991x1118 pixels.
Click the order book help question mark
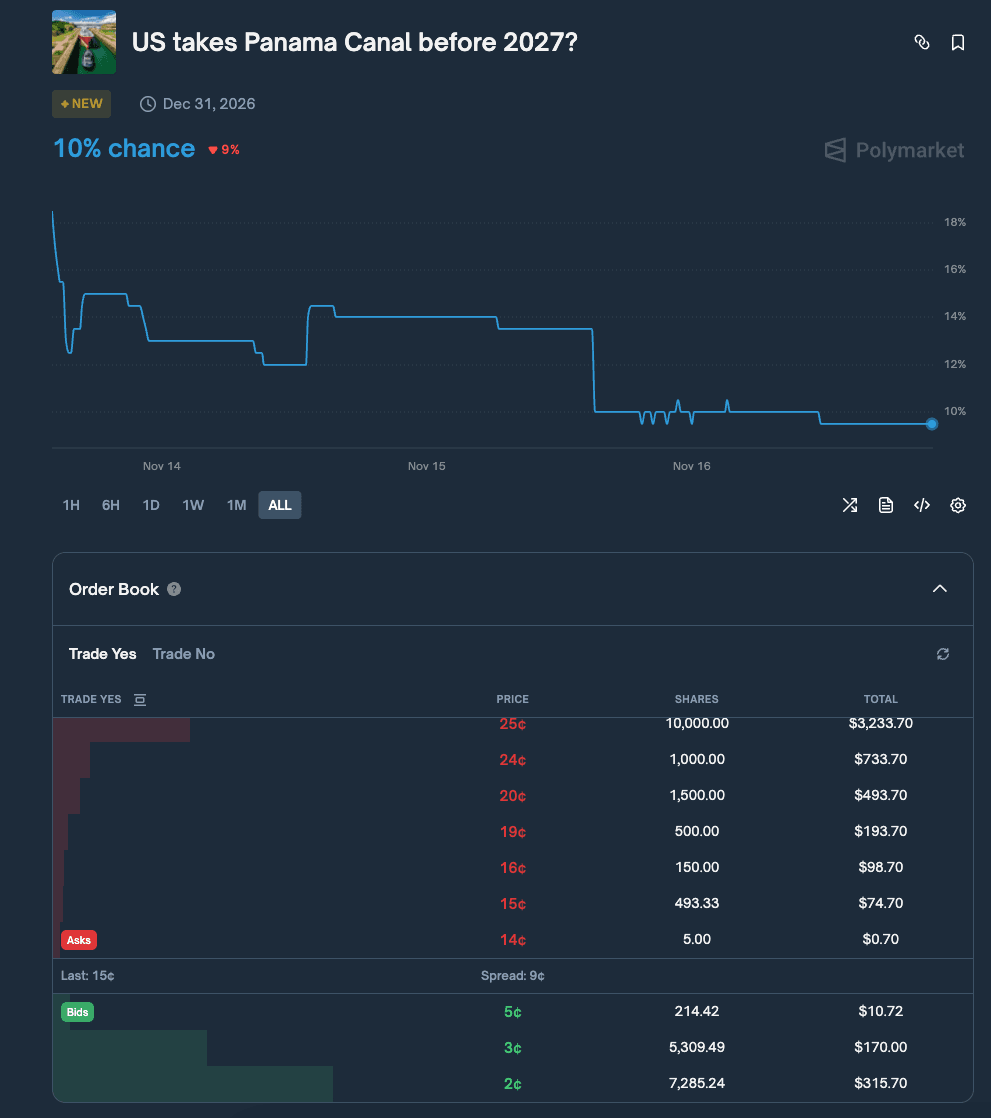pos(174,588)
